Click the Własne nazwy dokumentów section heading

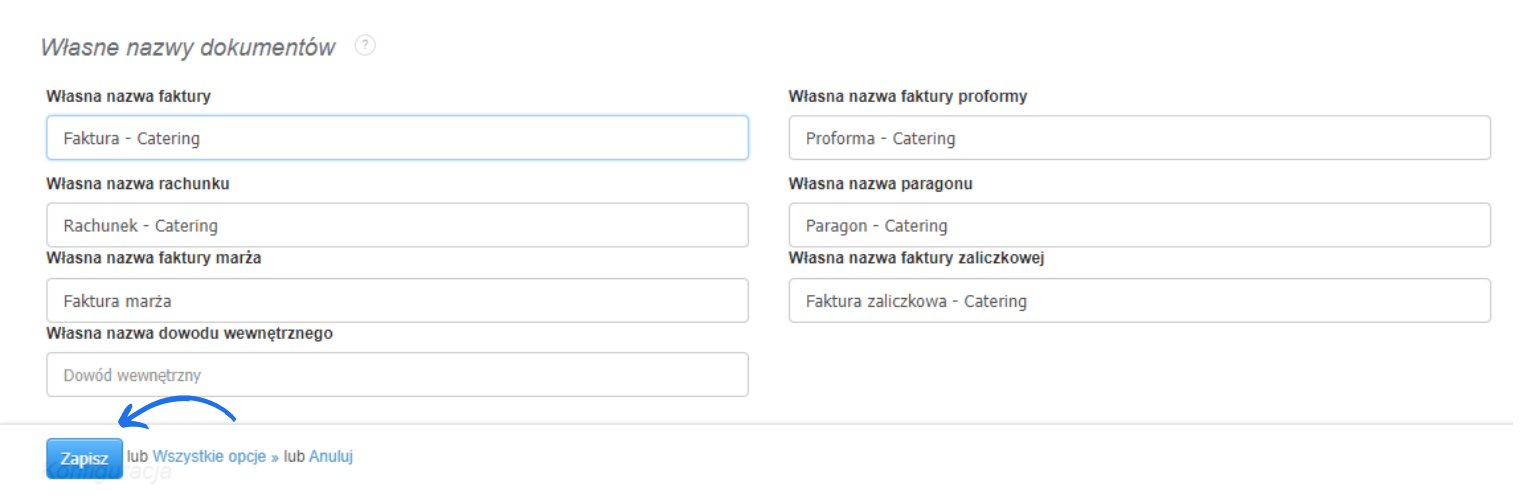pyautogui.click(x=188, y=47)
